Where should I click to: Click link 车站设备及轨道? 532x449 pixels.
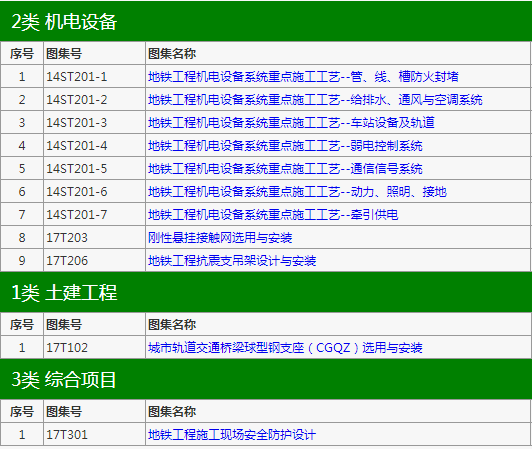tap(291, 123)
